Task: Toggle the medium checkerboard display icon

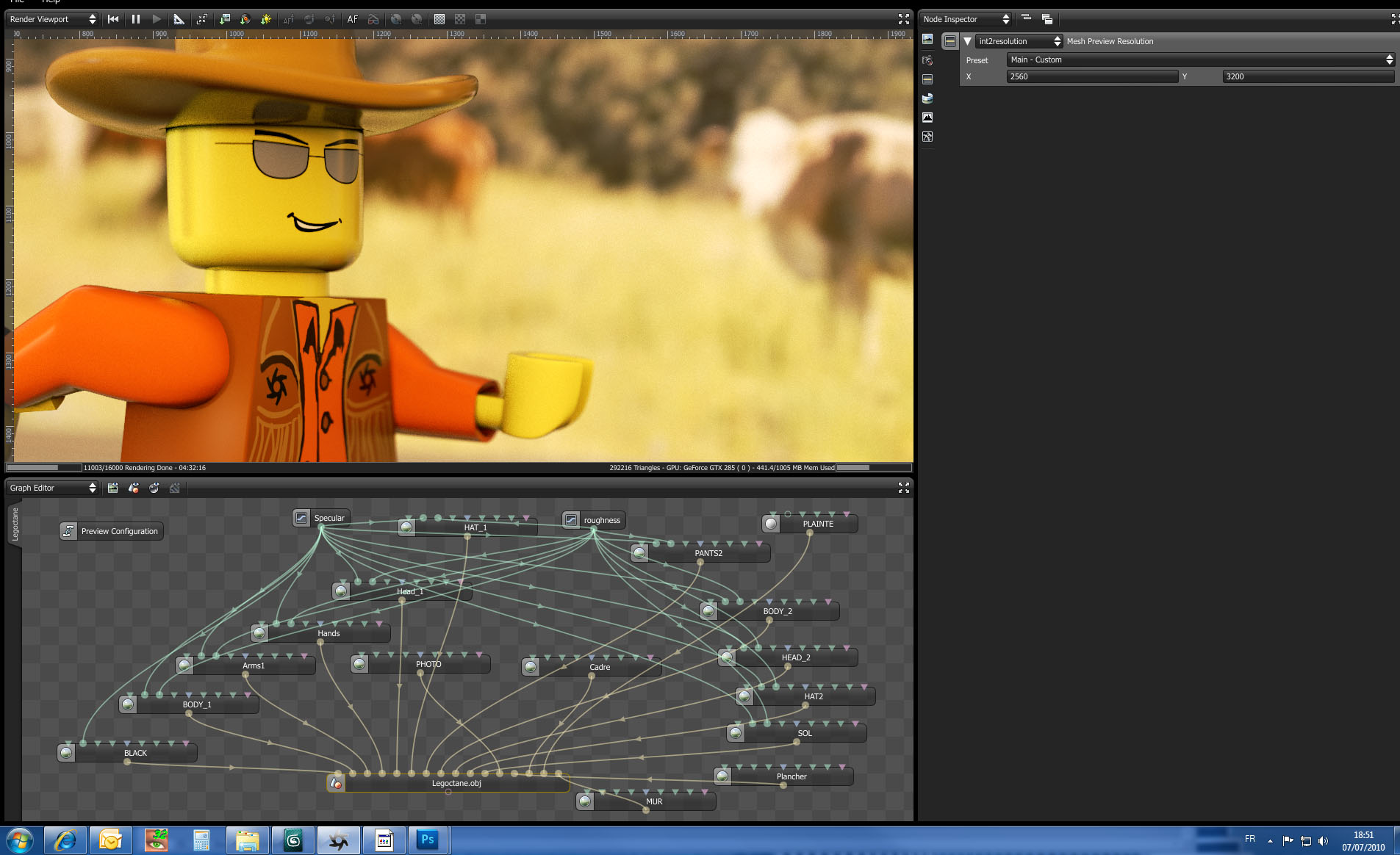Action: coord(460,19)
